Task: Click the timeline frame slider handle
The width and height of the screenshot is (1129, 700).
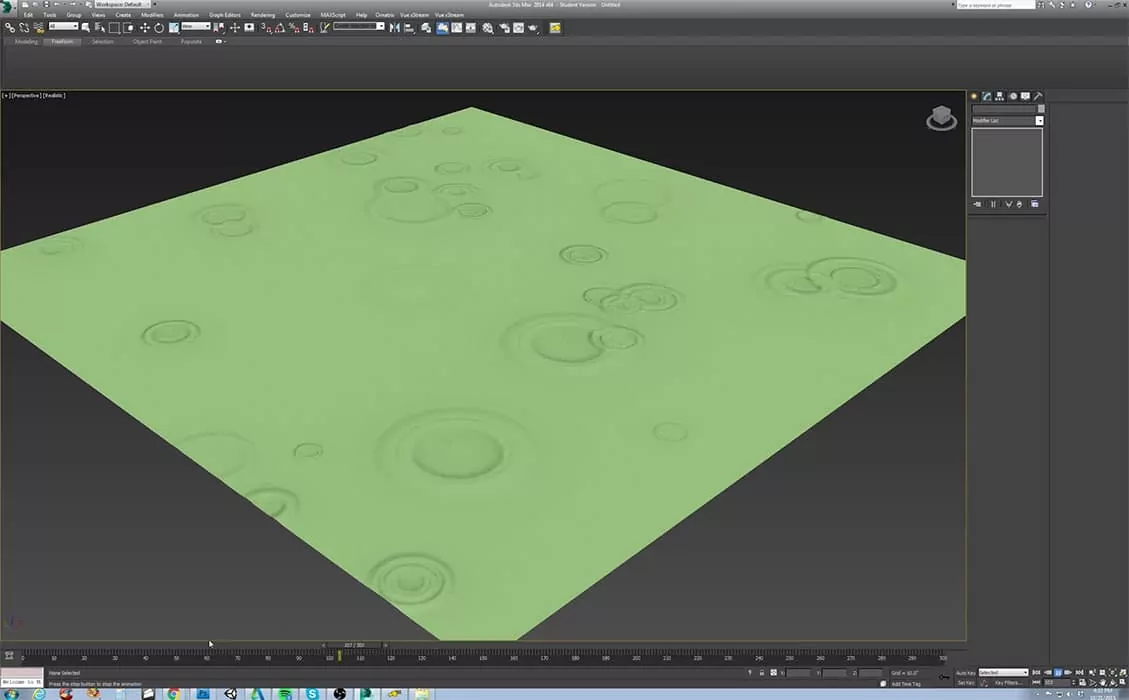Action: point(353,645)
